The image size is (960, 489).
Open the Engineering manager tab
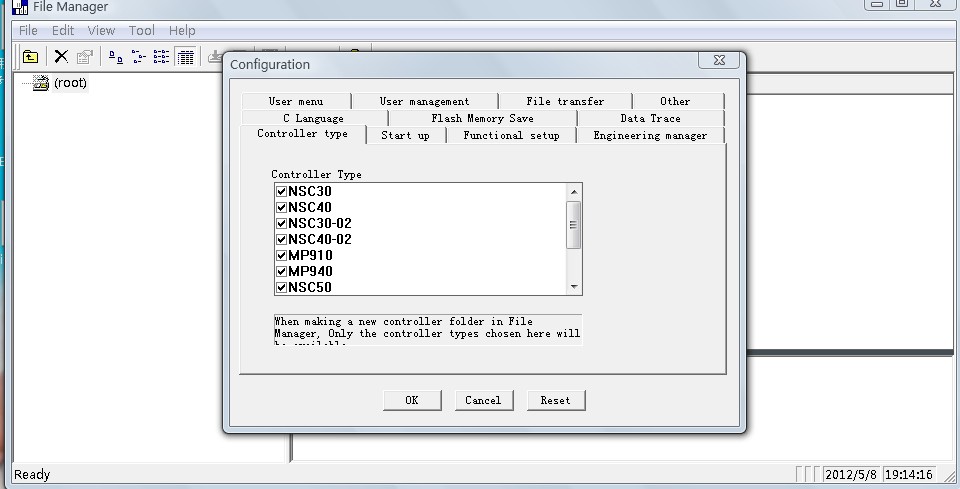point(649,135)
